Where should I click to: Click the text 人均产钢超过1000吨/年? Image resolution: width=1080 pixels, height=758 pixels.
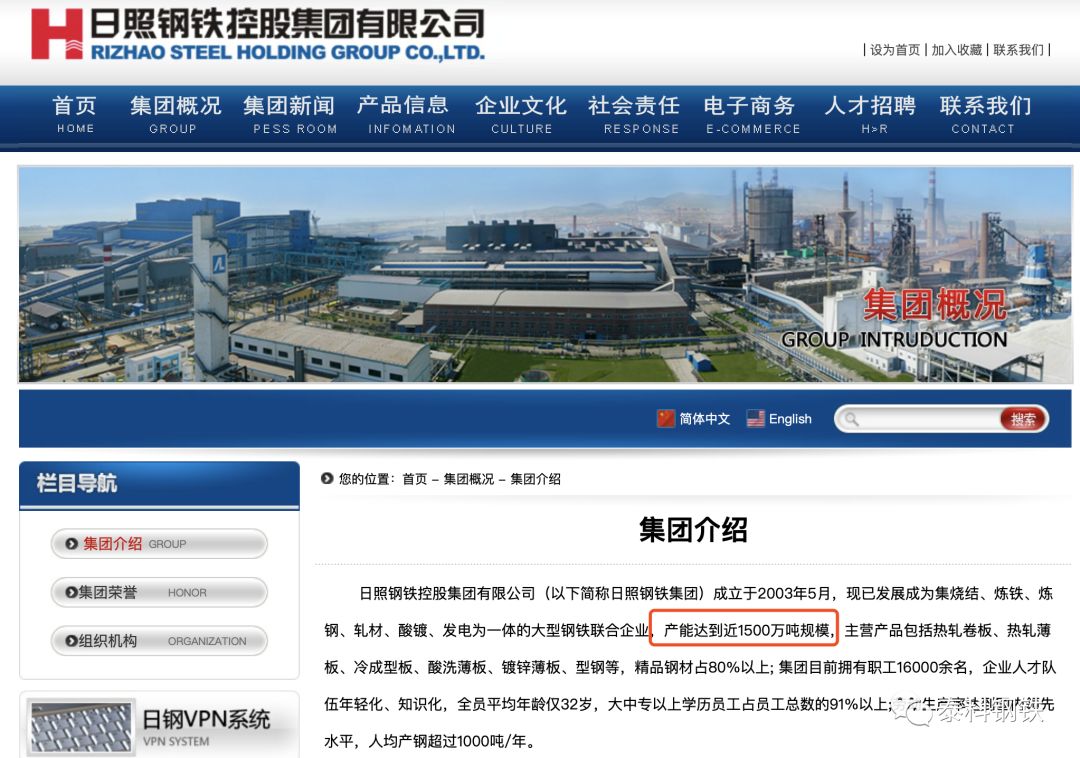pyautogui.click(x=447, y=741)
